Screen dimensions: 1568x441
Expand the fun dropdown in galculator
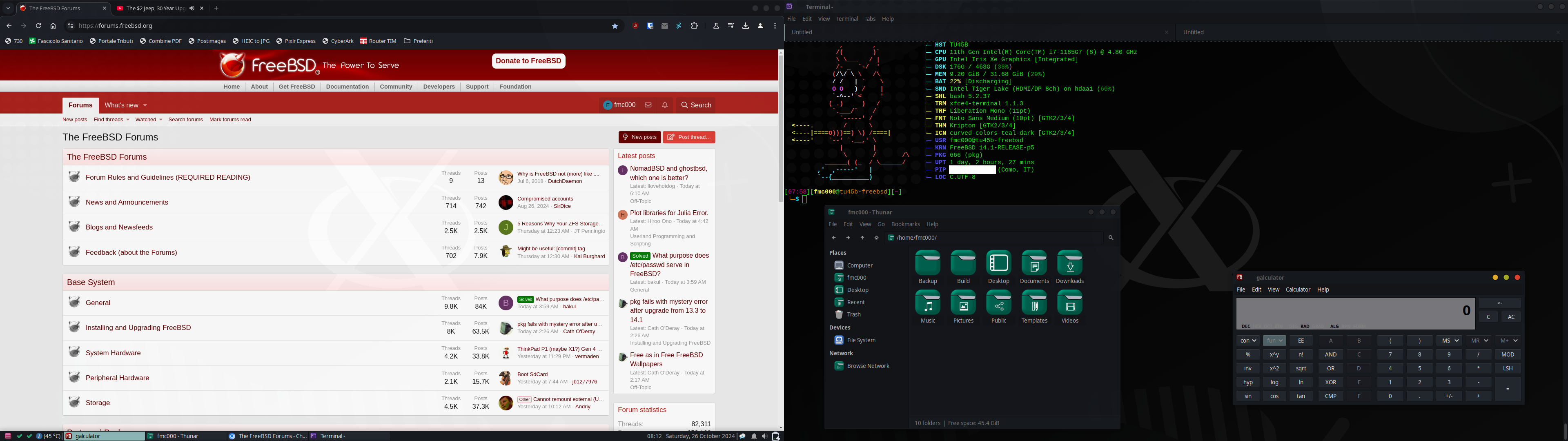click(1274, 341)
